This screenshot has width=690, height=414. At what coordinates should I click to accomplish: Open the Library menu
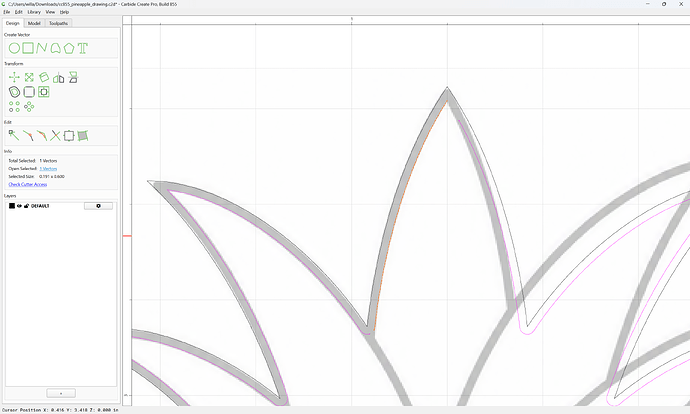point(34,12)
